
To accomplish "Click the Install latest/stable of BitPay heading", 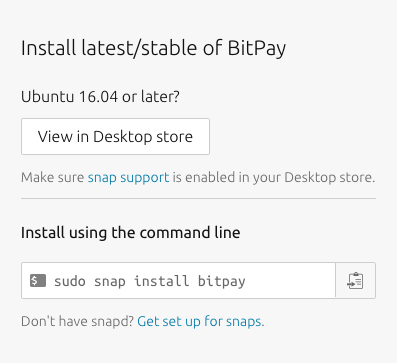I will (153, 48).
